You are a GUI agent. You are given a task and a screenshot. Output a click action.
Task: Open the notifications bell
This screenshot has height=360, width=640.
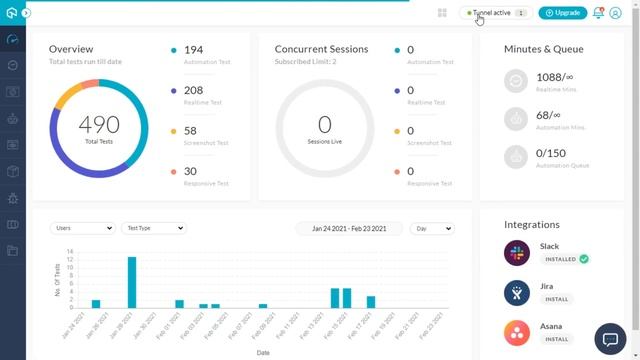tap(598, 13)
